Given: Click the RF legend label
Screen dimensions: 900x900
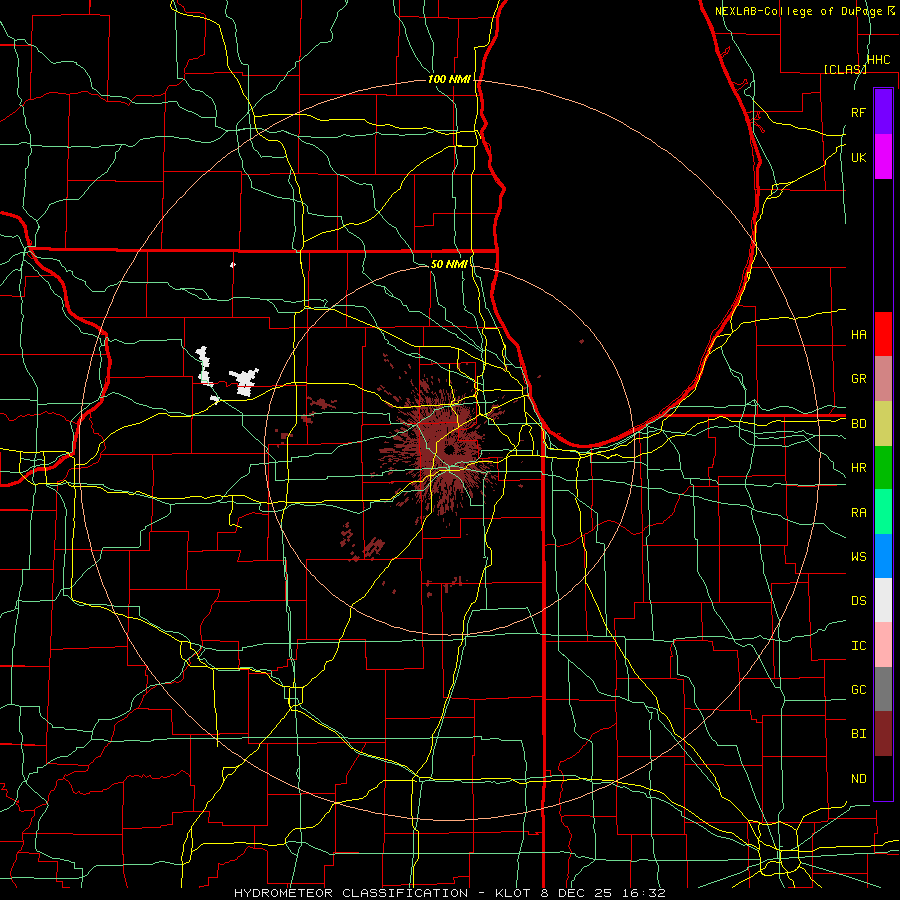Looking at the screenshot, I should (x=859, y=112).
